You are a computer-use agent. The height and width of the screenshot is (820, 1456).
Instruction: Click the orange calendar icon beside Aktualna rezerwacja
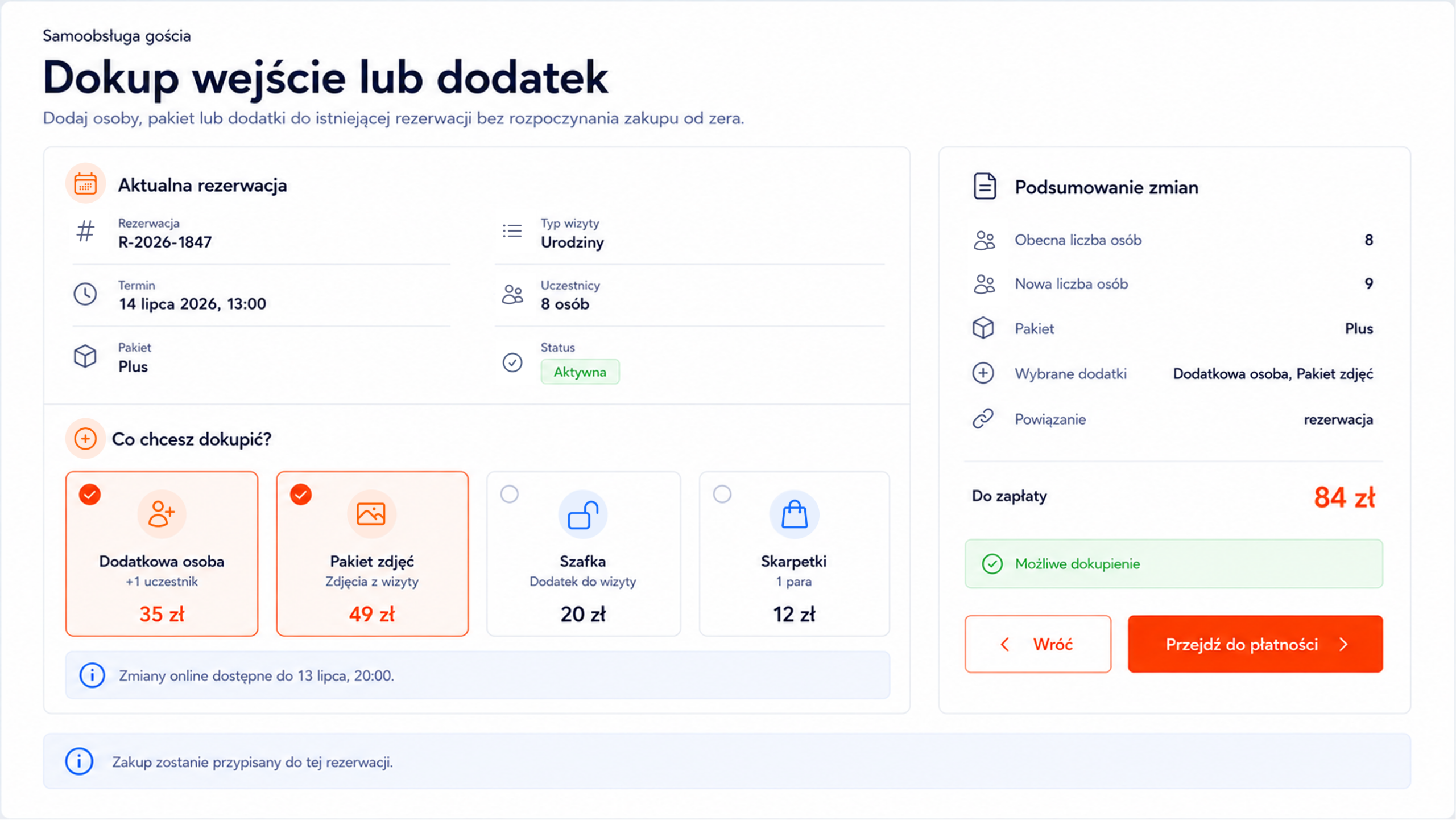point(85,184)
